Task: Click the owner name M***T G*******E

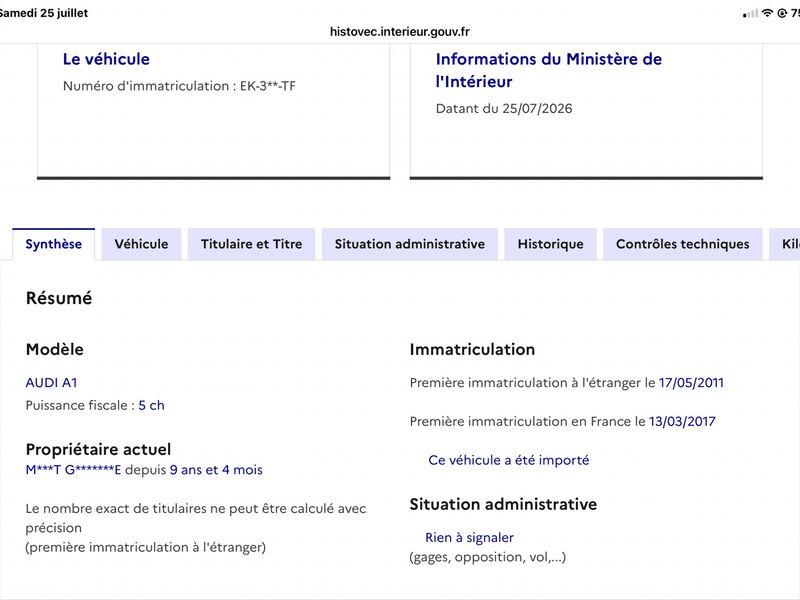Action: [x=73, y=470]
